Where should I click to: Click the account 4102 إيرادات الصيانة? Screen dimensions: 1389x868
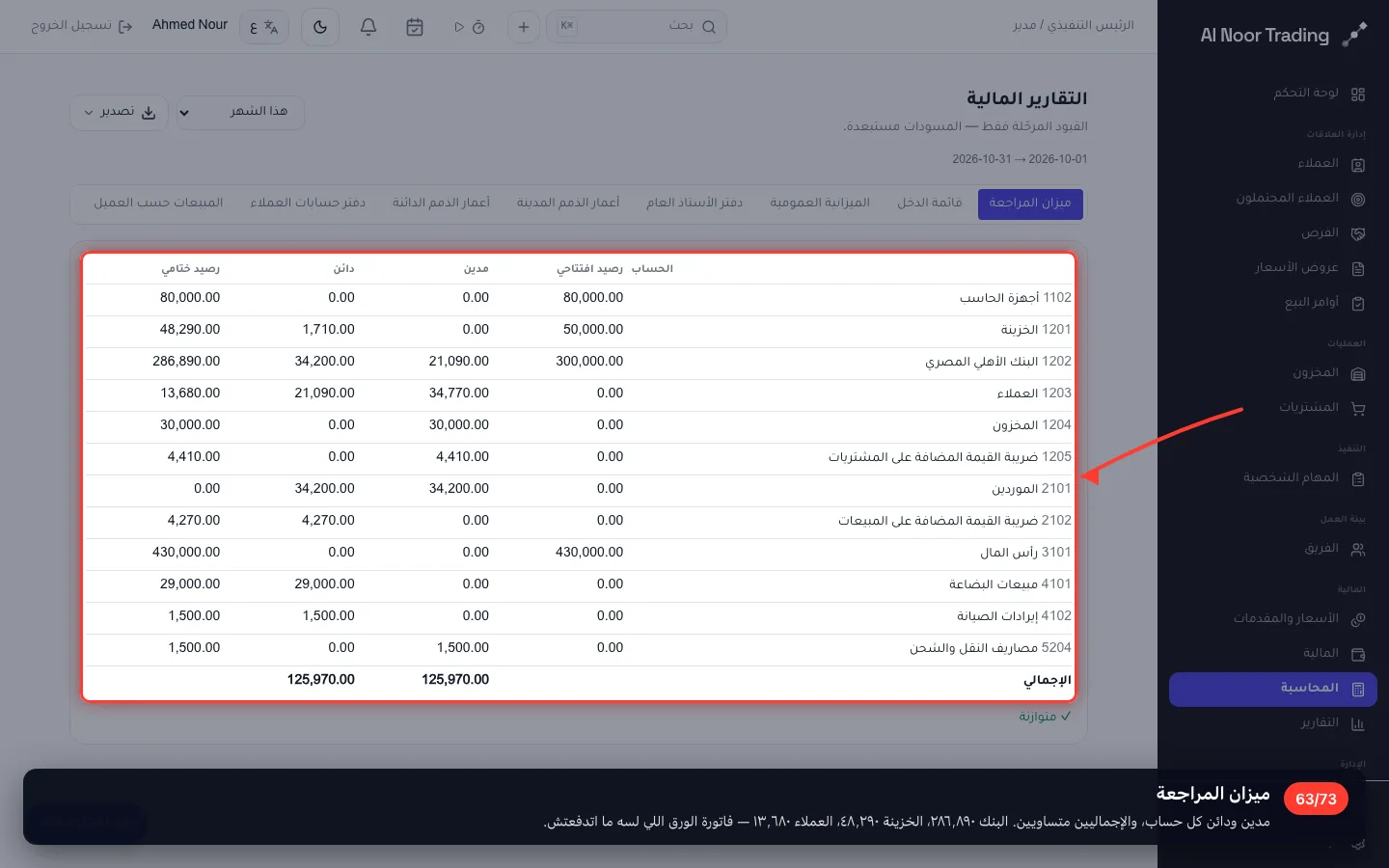pos(1014,616)
